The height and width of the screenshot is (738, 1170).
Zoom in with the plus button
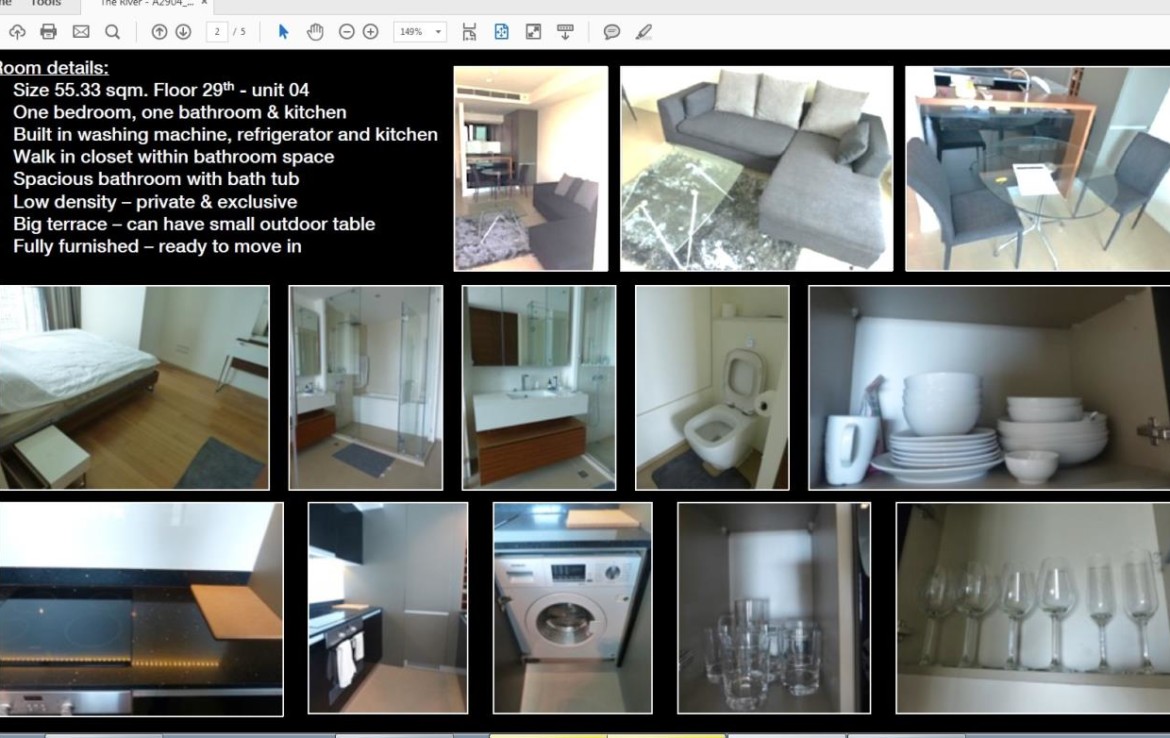pos(370,32)
